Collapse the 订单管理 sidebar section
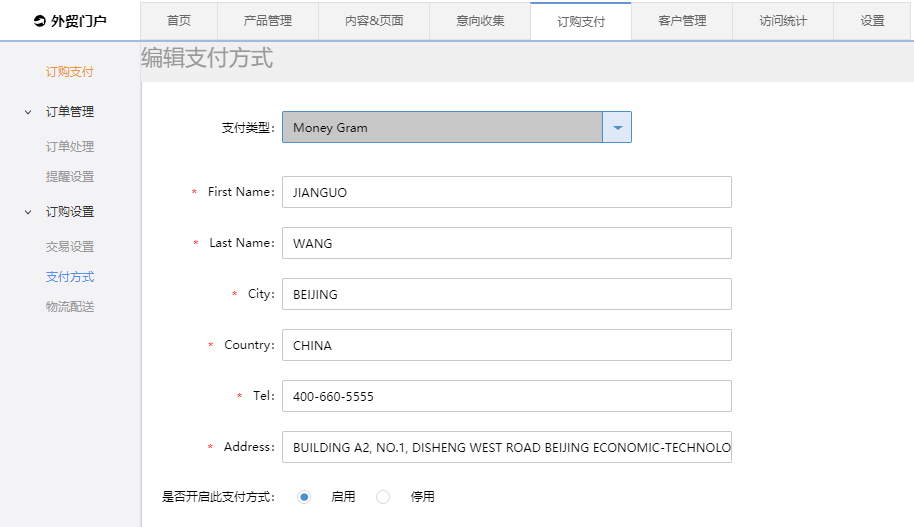 point(28,112)
